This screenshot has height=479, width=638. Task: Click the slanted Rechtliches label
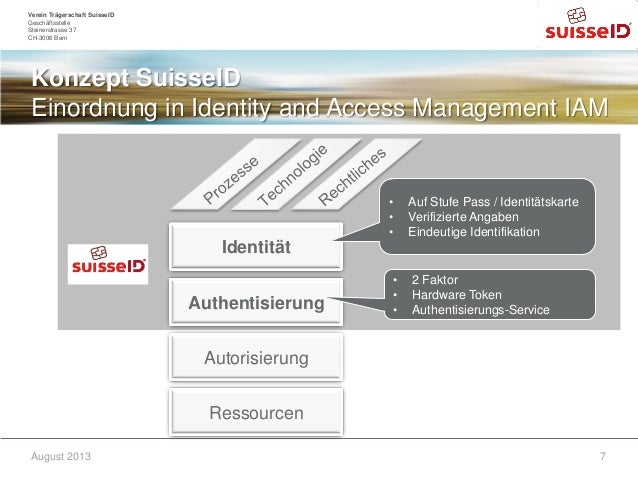pyautogui.click(x=356, y=174)
